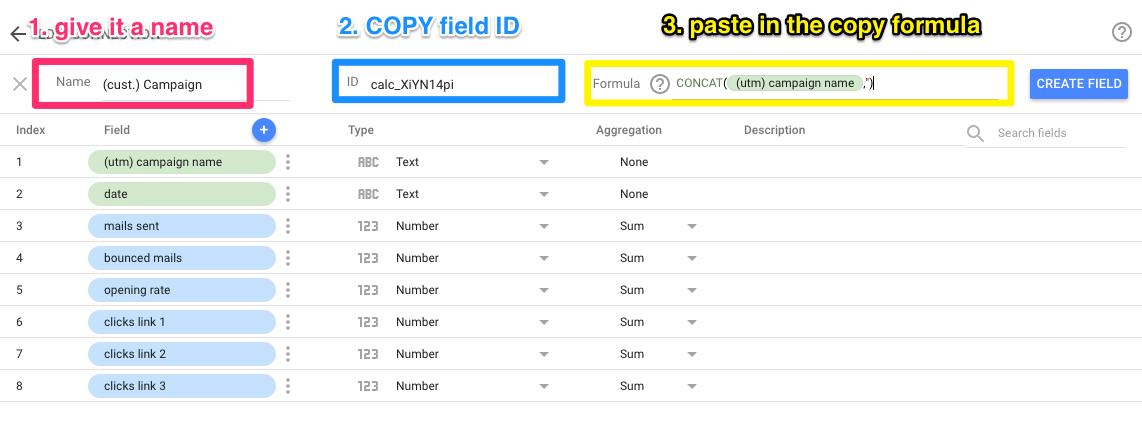Click the search fields magnifier icon

tap(975, 133)
